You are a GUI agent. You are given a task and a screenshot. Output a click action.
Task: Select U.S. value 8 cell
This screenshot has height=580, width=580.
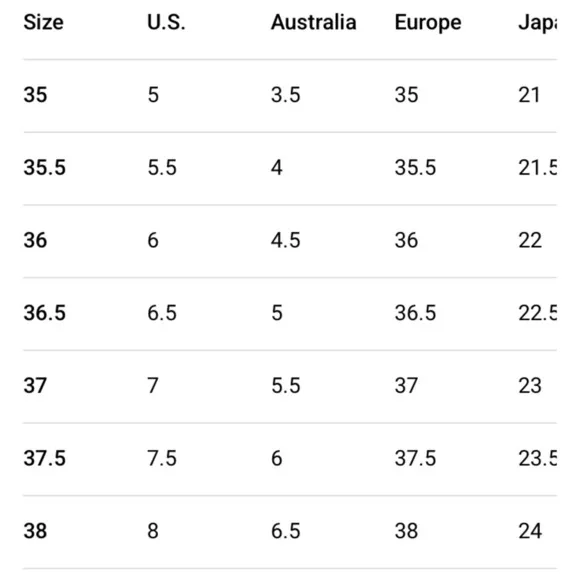click(x=153, y=531)
